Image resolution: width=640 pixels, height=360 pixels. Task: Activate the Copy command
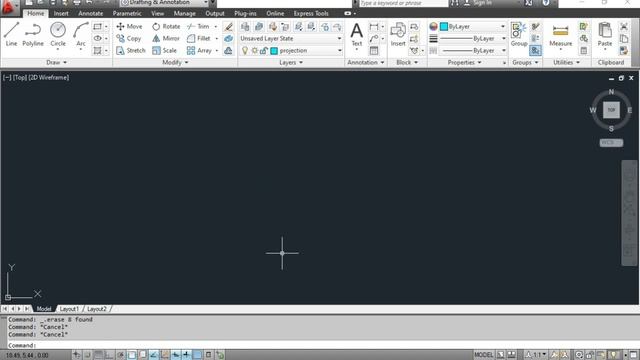click(129, 38)
